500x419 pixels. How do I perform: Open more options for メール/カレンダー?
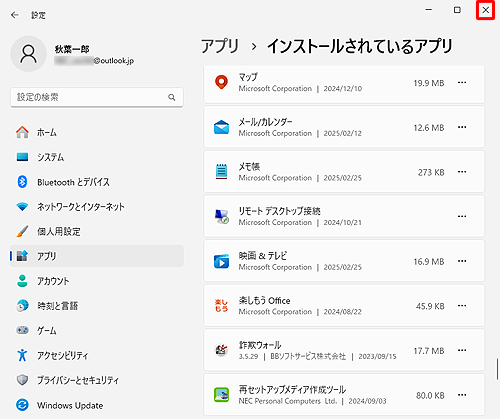462,127
